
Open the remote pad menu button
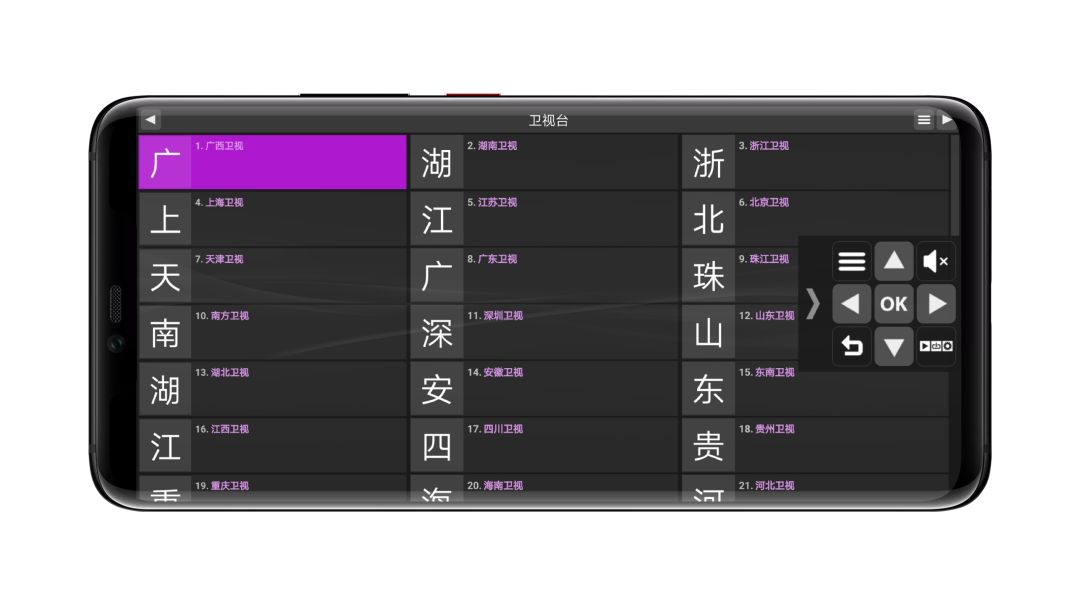[851, 261]
